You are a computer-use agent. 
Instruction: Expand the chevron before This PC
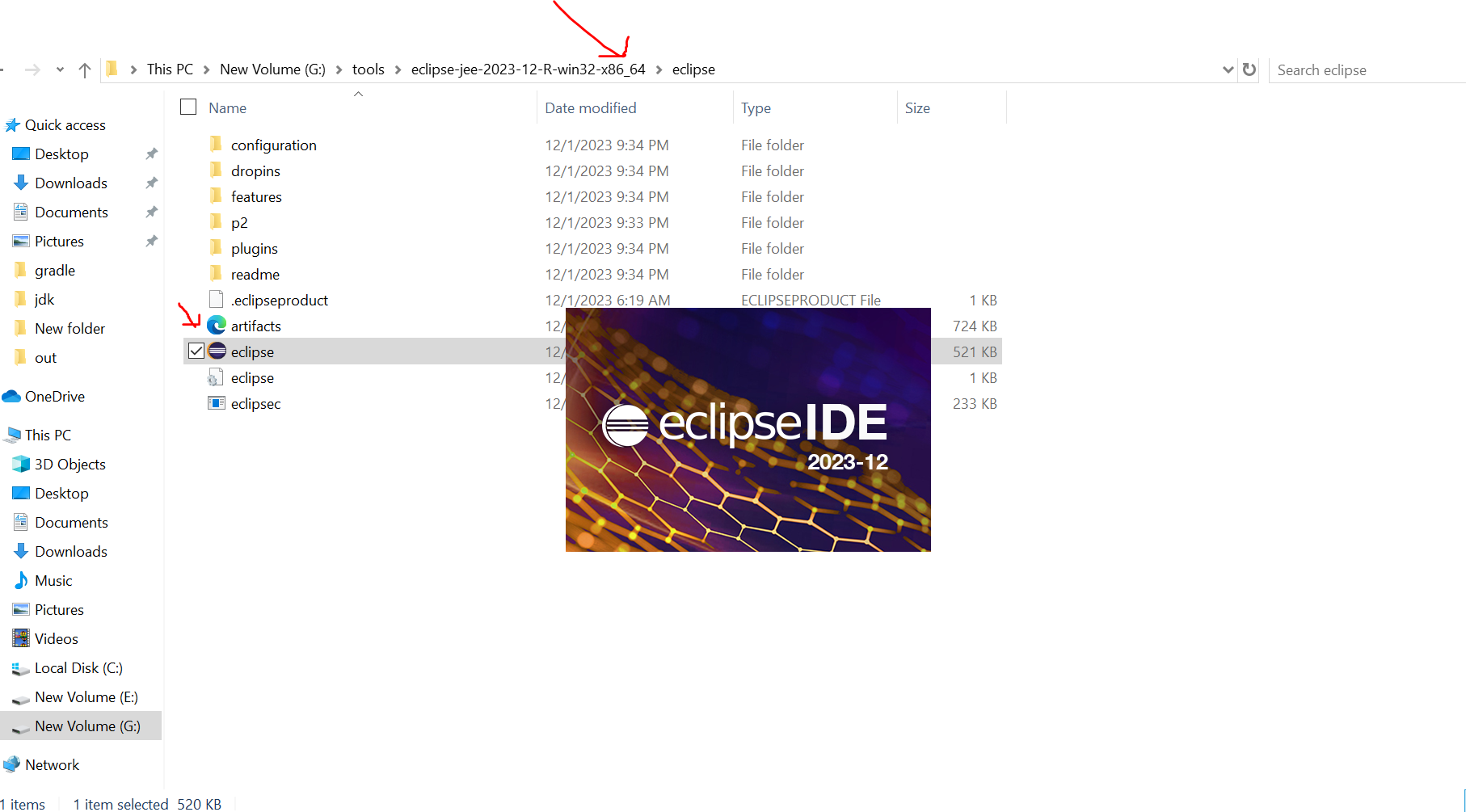coord(133,69)
